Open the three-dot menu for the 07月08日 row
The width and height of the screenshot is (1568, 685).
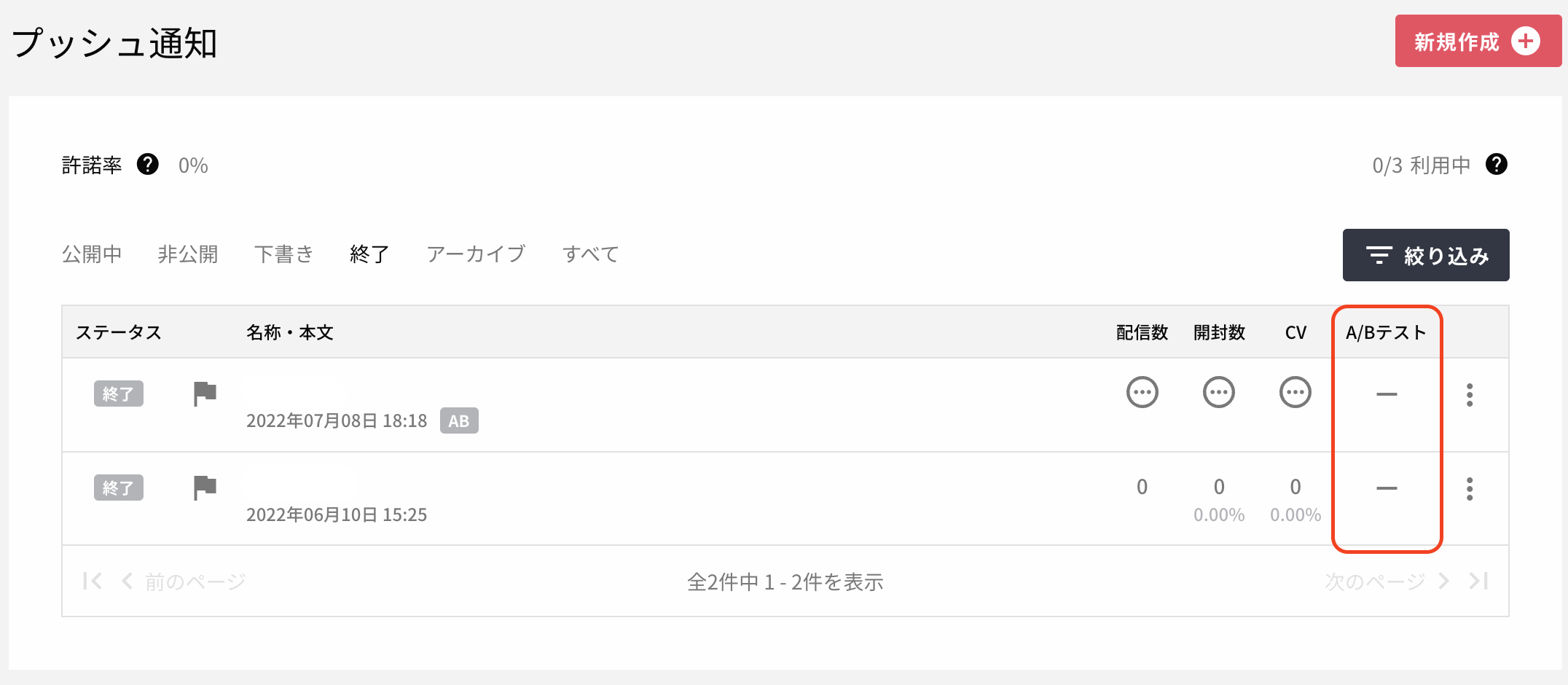pyautogui.click(x=1470, y=394)
